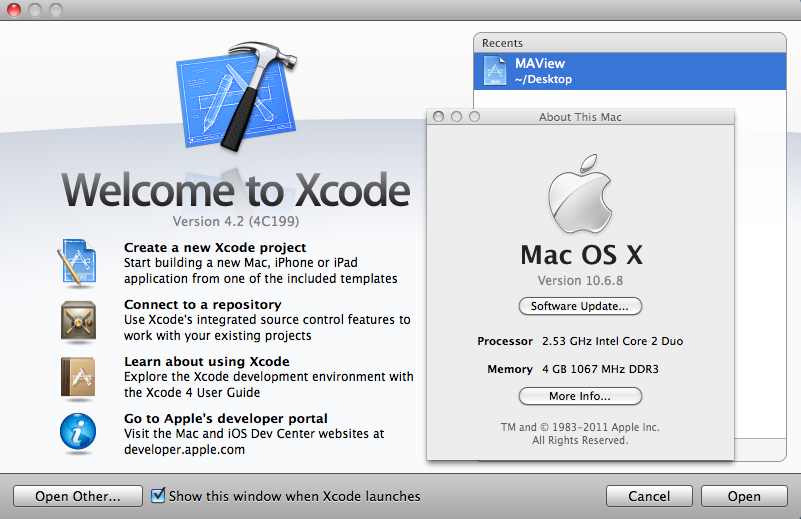Click the About This Mac title bar
This screenshot has height=519, width=801.
pyautogui.click(x=580, y=116)
